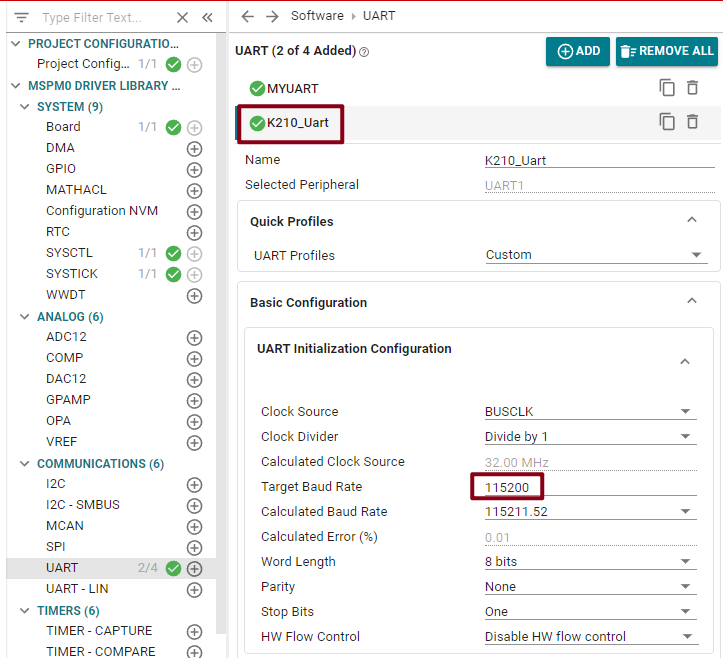Select the K210_Uart instance

[x=297, y=123]
